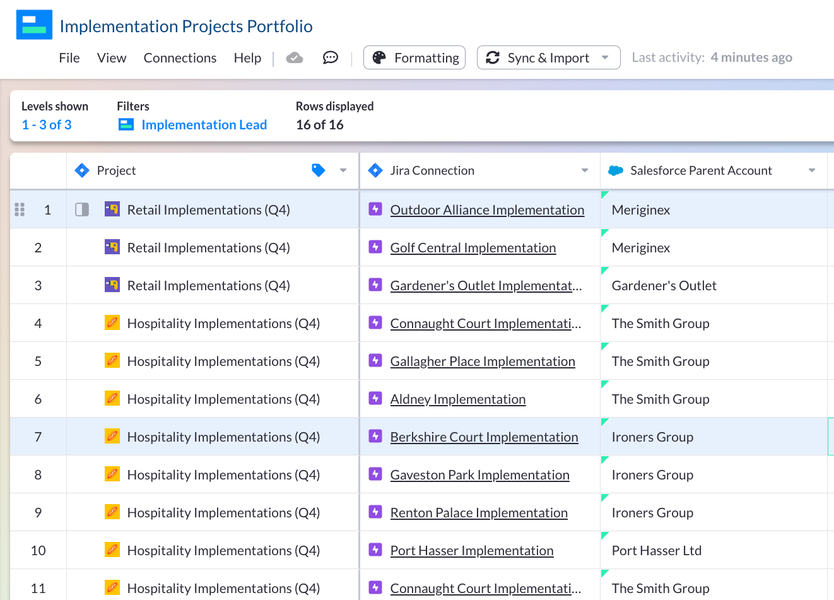The width and height of the screenshot is (834, 600).
Task: Click the Formatting palette icon
Action: click(x=379, y=57)
